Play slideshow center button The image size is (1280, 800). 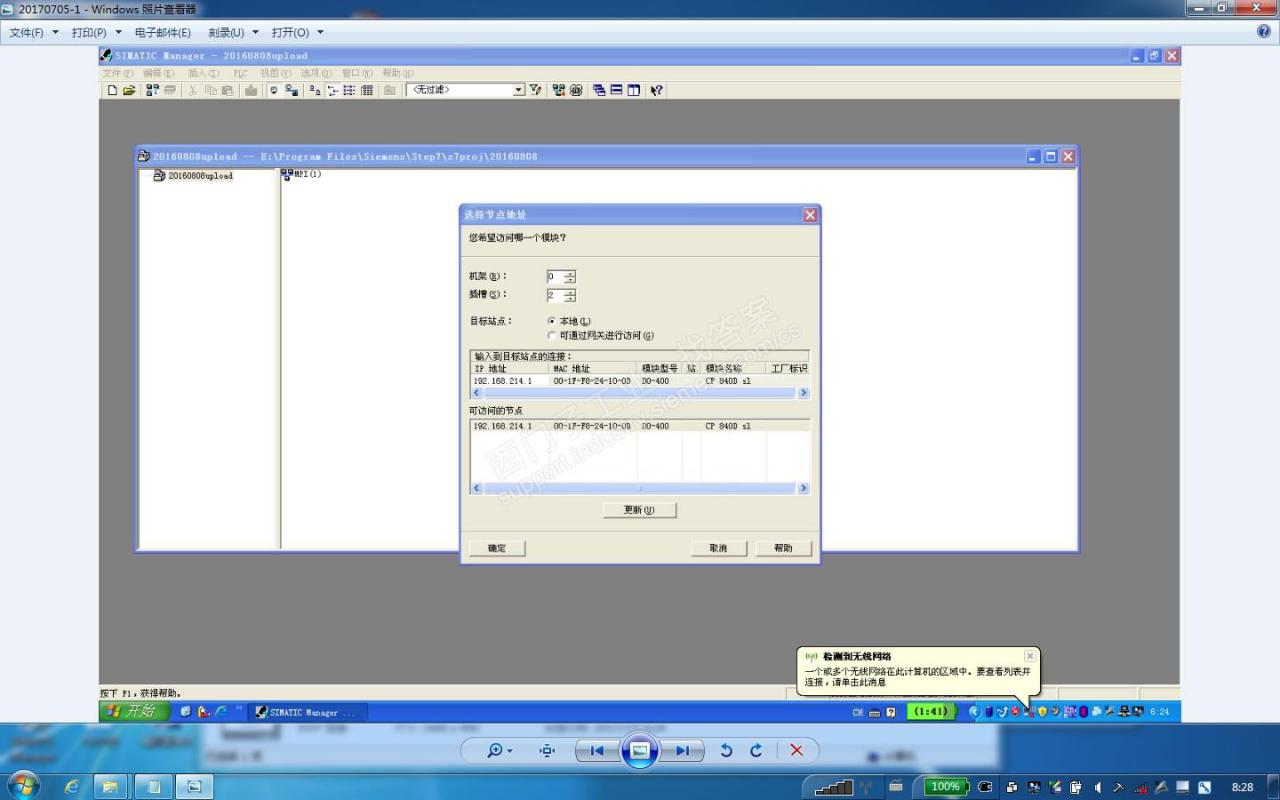640,750
